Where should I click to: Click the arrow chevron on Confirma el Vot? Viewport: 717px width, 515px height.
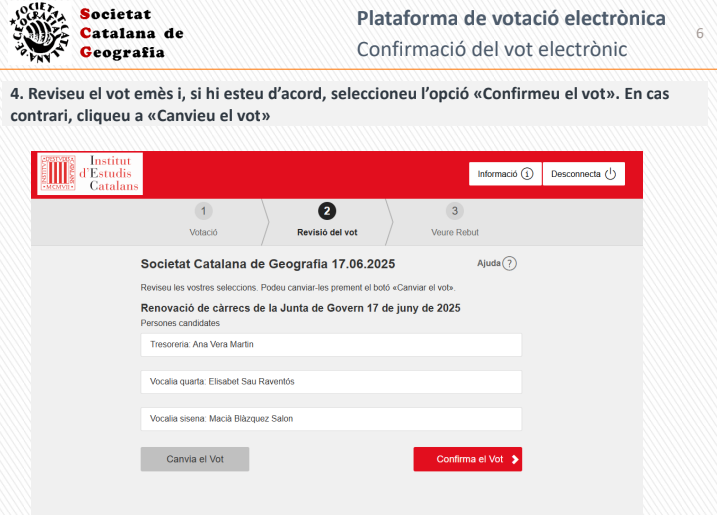[515, 459]
